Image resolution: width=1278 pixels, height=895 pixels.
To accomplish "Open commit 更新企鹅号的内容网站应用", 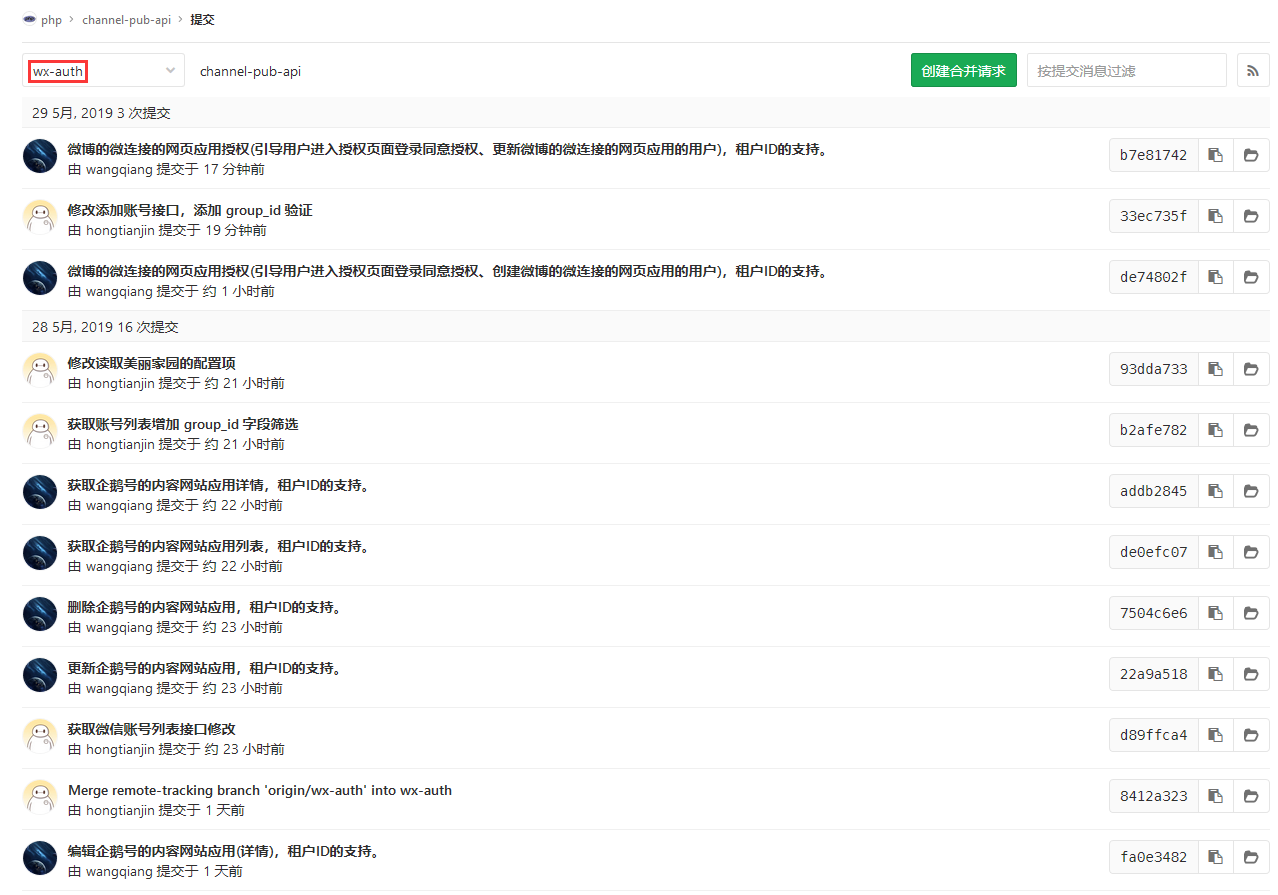I will [206, 668].
